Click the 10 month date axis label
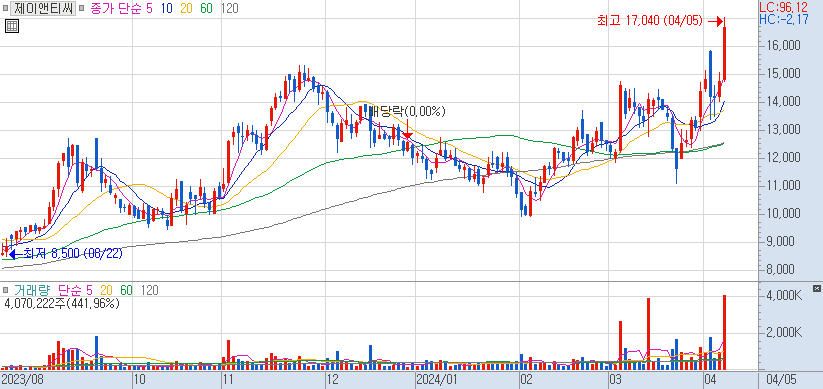The width and height of the screenshot is (823, 389). point(139,380)
